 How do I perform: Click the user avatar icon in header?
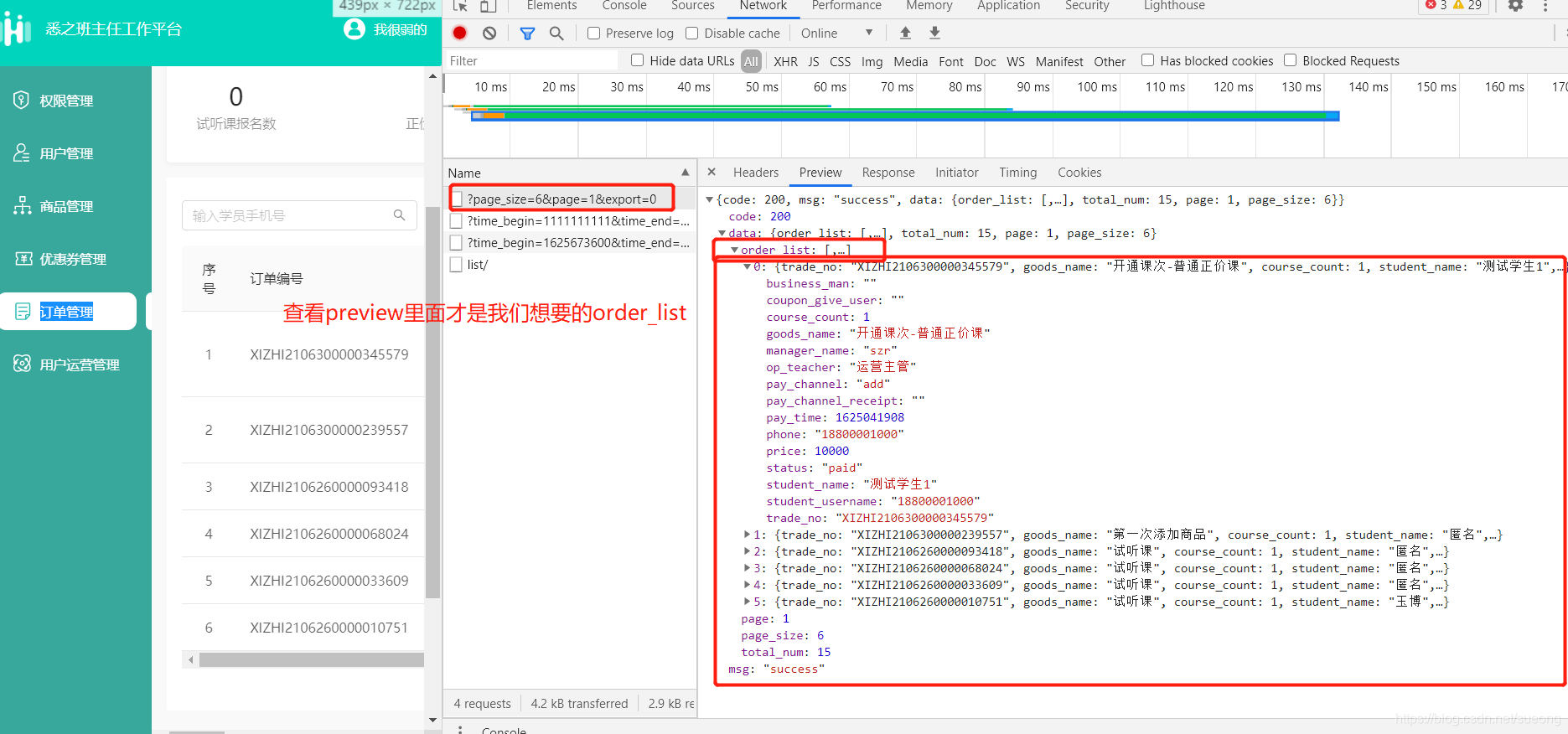tap(354, 28)
